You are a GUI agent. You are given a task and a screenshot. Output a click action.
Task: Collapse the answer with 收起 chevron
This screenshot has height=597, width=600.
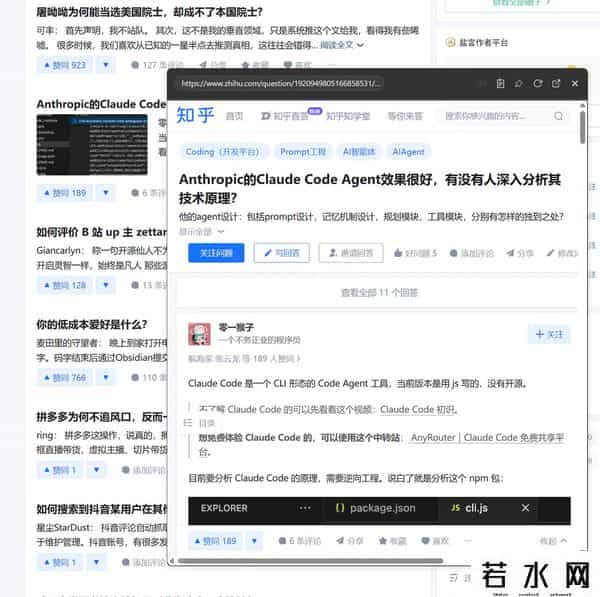click(x=553, y=541)
